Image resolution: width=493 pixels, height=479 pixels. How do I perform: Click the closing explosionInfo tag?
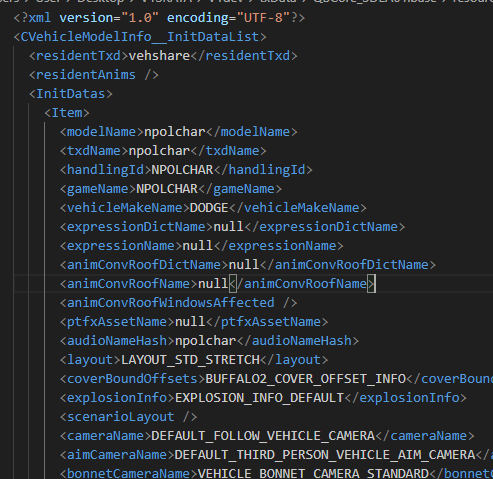pos(405,398)
